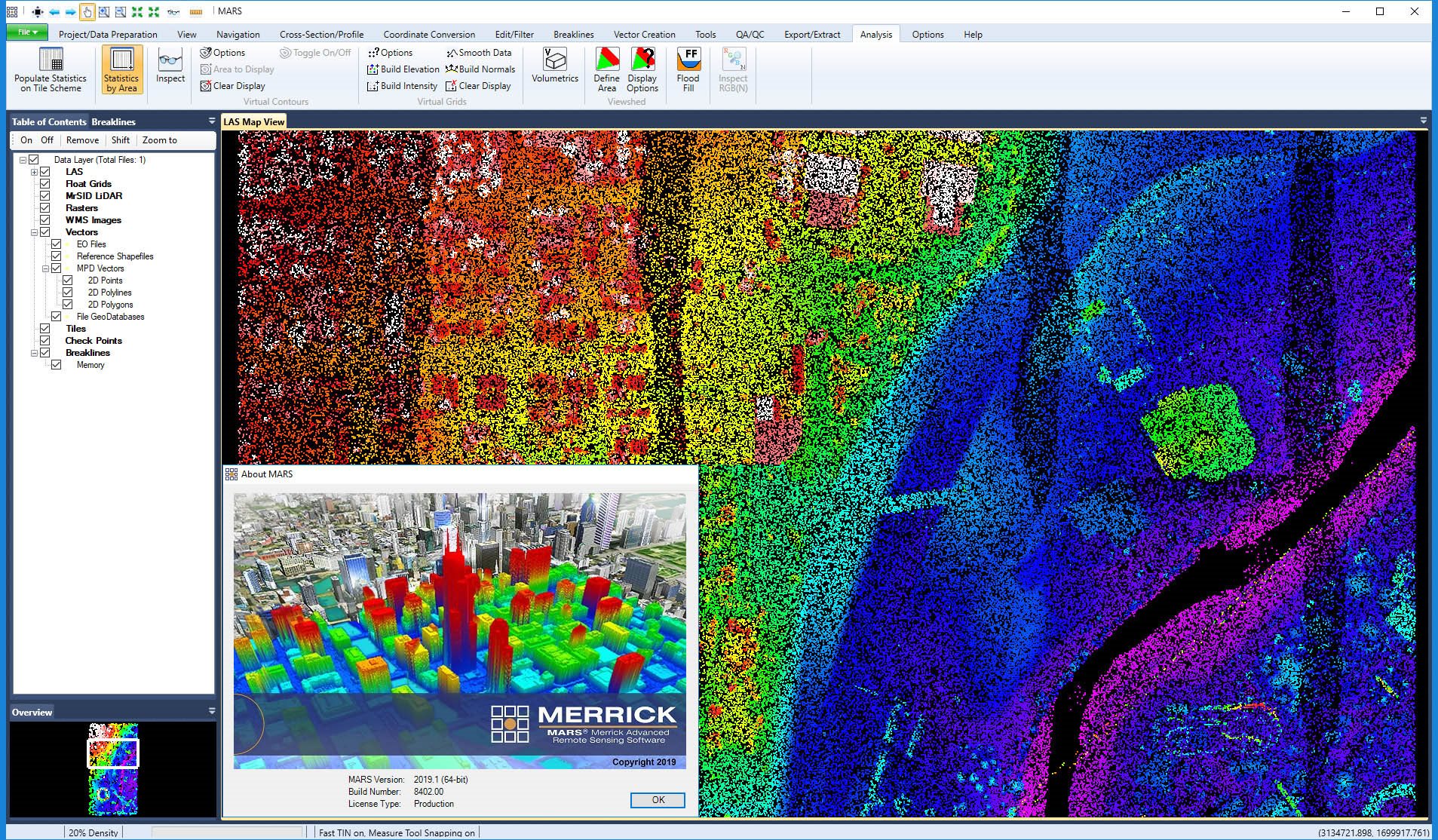This screenshot has height=840, width=1438.
Task: Open Virtual Contours Options
Action: click(x=222, y=53)
